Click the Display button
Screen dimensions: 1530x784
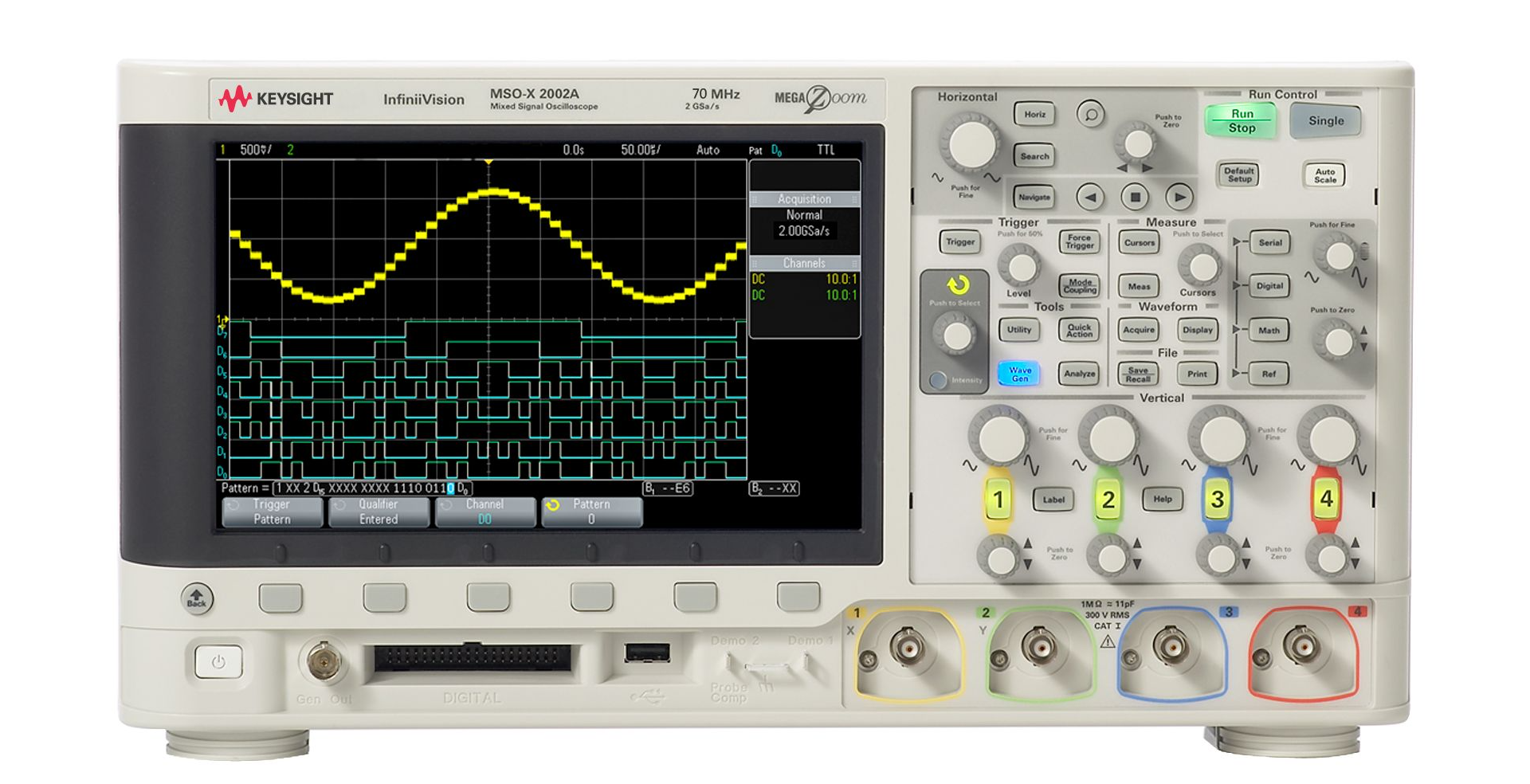(x=1198, y=330)
